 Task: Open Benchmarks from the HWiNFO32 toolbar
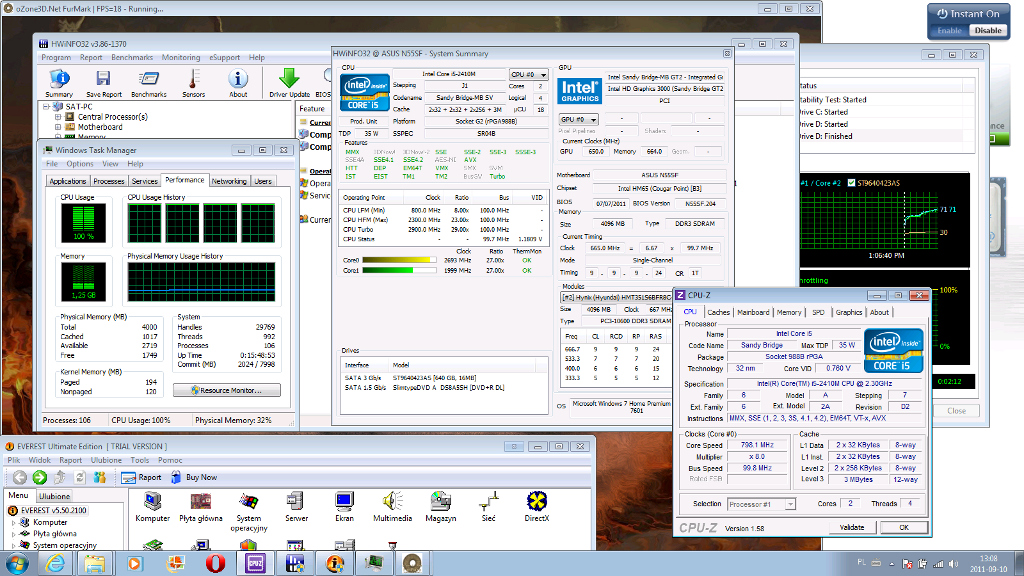tap(148, 84)
